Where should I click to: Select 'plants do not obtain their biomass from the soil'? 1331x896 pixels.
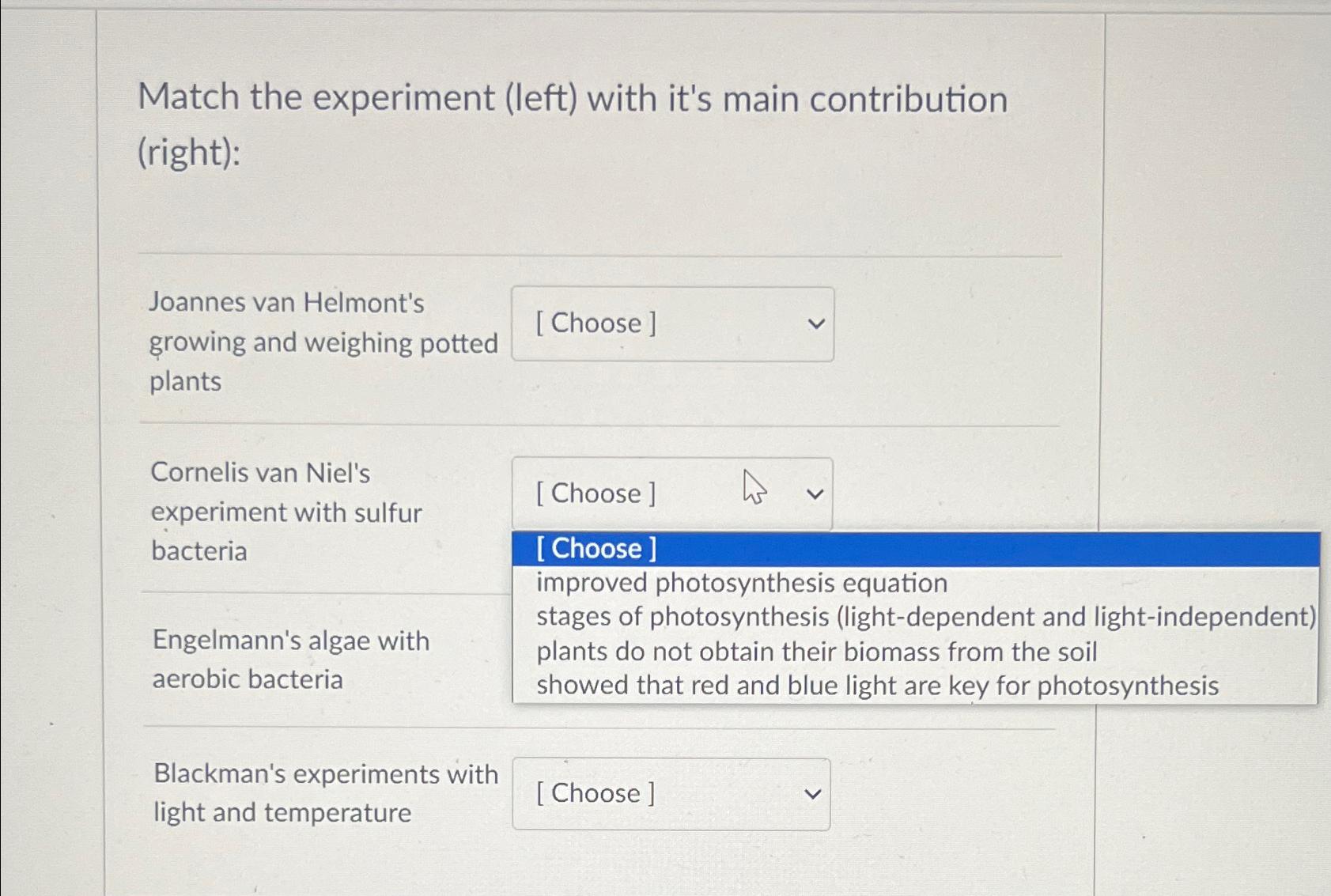pyautogui.click(x=815, y=652)
